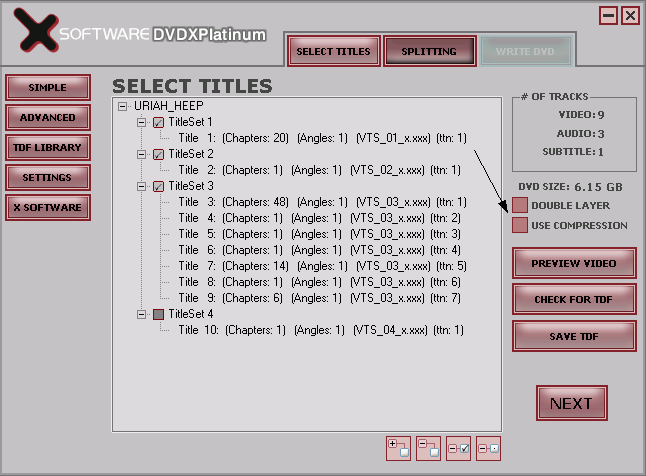Image resolution: width=646 pixels, height=476 pixels.
Task: Click the X Software sidebar button
Action: pos(48,207)
